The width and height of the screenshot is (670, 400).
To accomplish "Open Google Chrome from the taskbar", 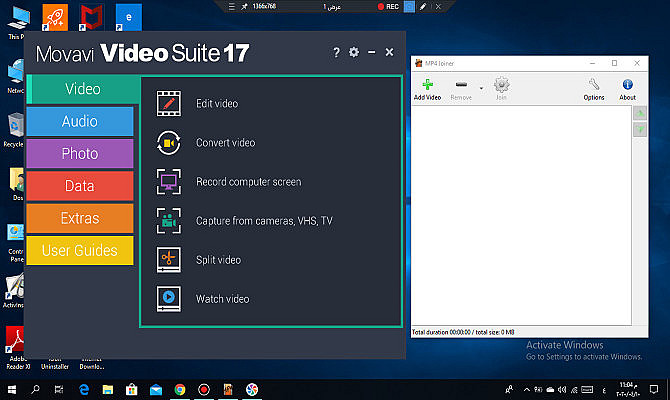I will pos(180,389).
